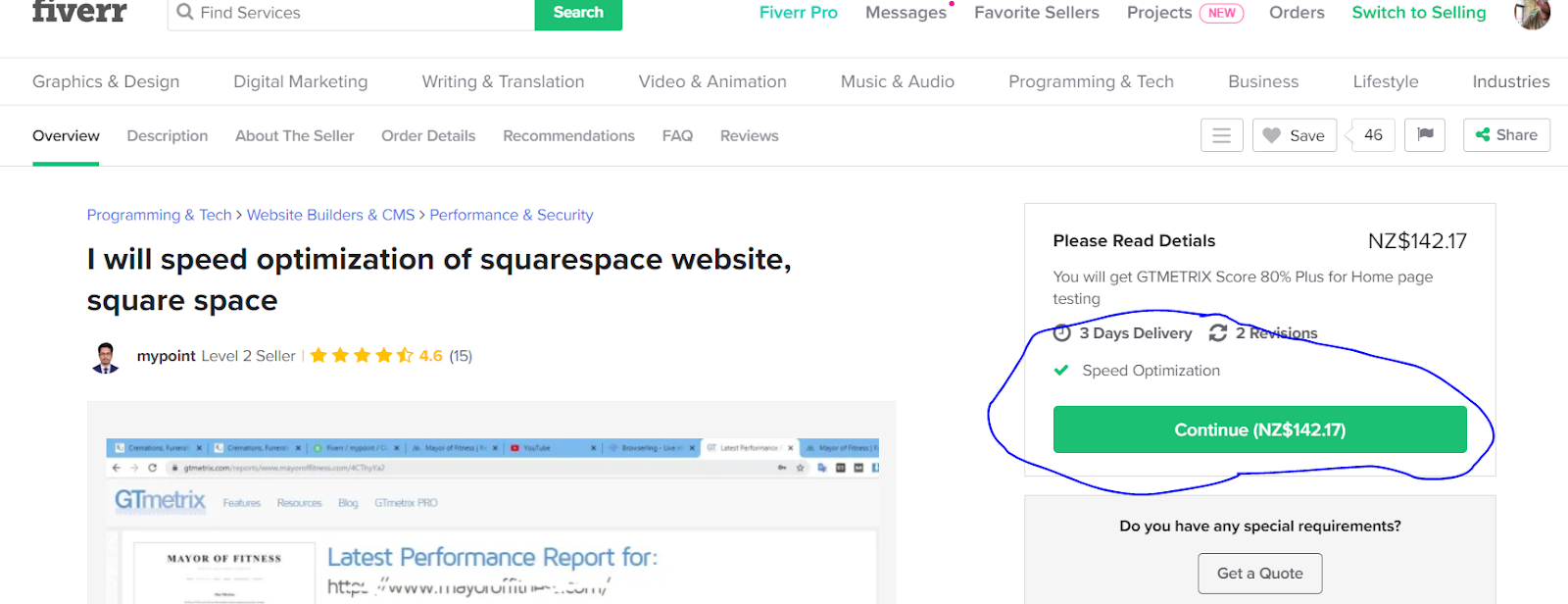Open Lifestyle category
The width and height of the screenshot is (1568, 604).
point(1385,81)
